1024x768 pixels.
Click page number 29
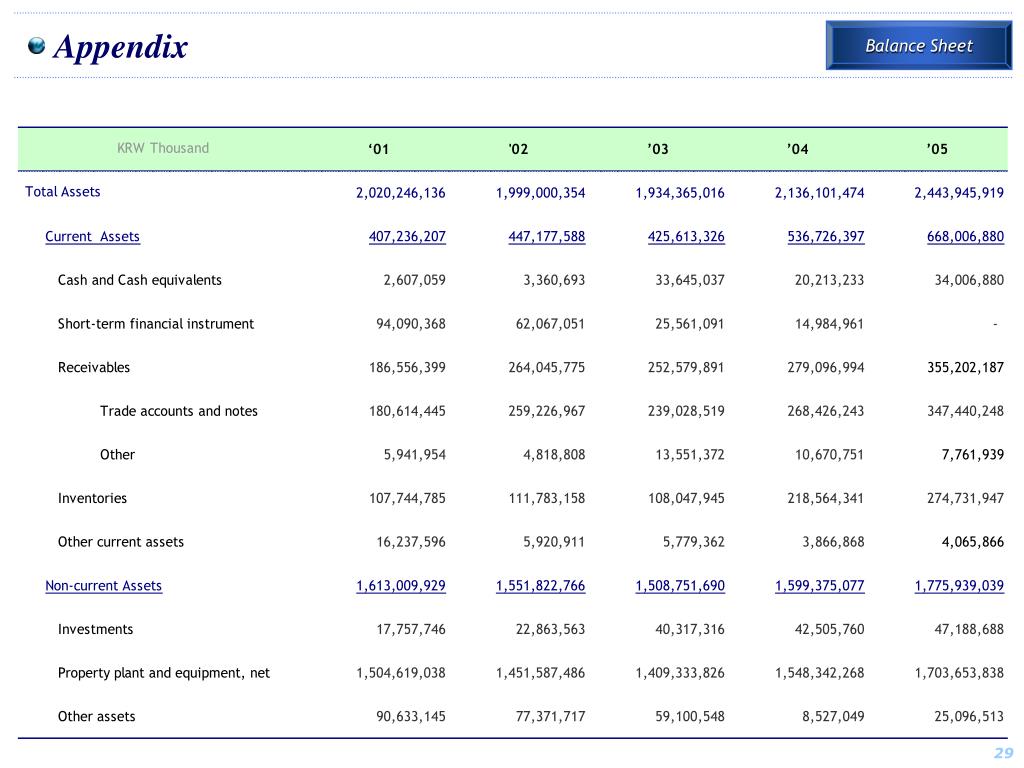click(1003, 753)
